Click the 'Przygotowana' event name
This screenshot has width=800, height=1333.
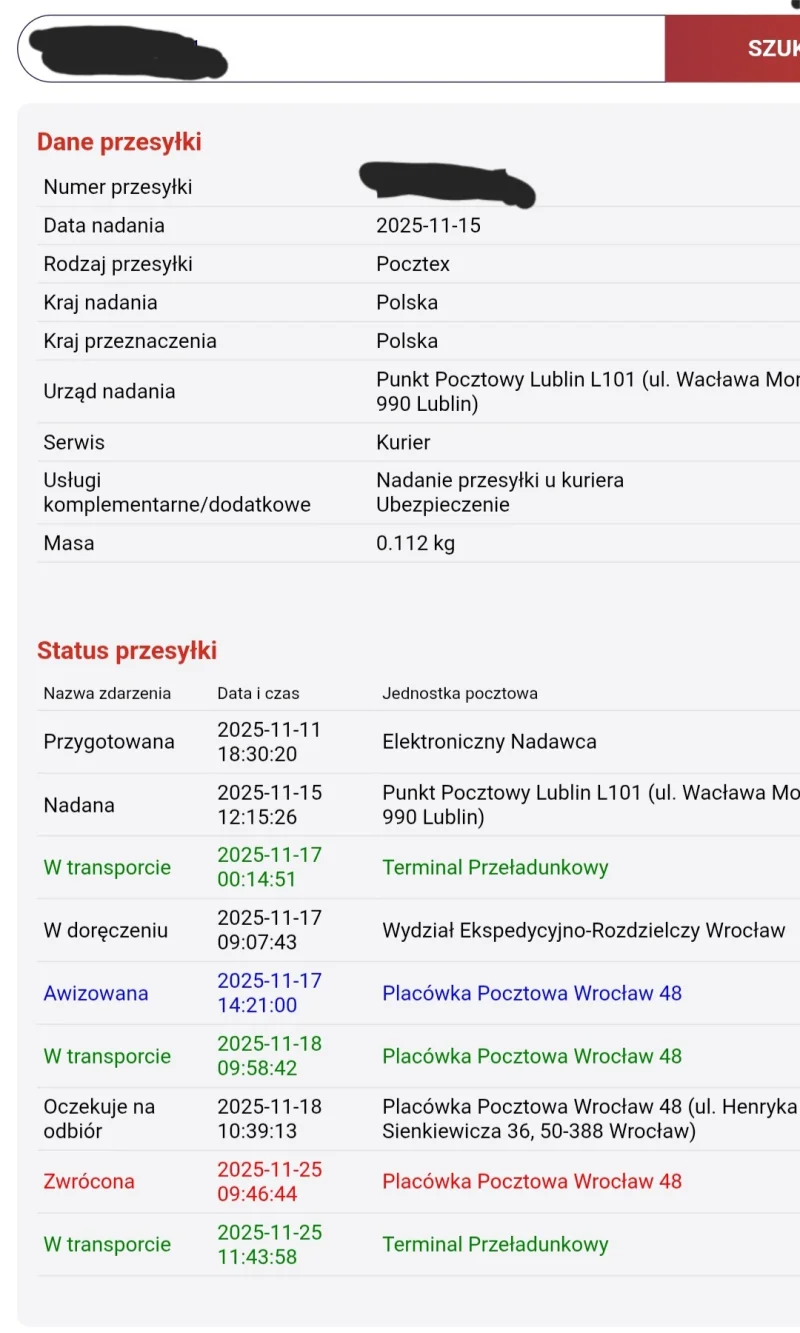109,741
